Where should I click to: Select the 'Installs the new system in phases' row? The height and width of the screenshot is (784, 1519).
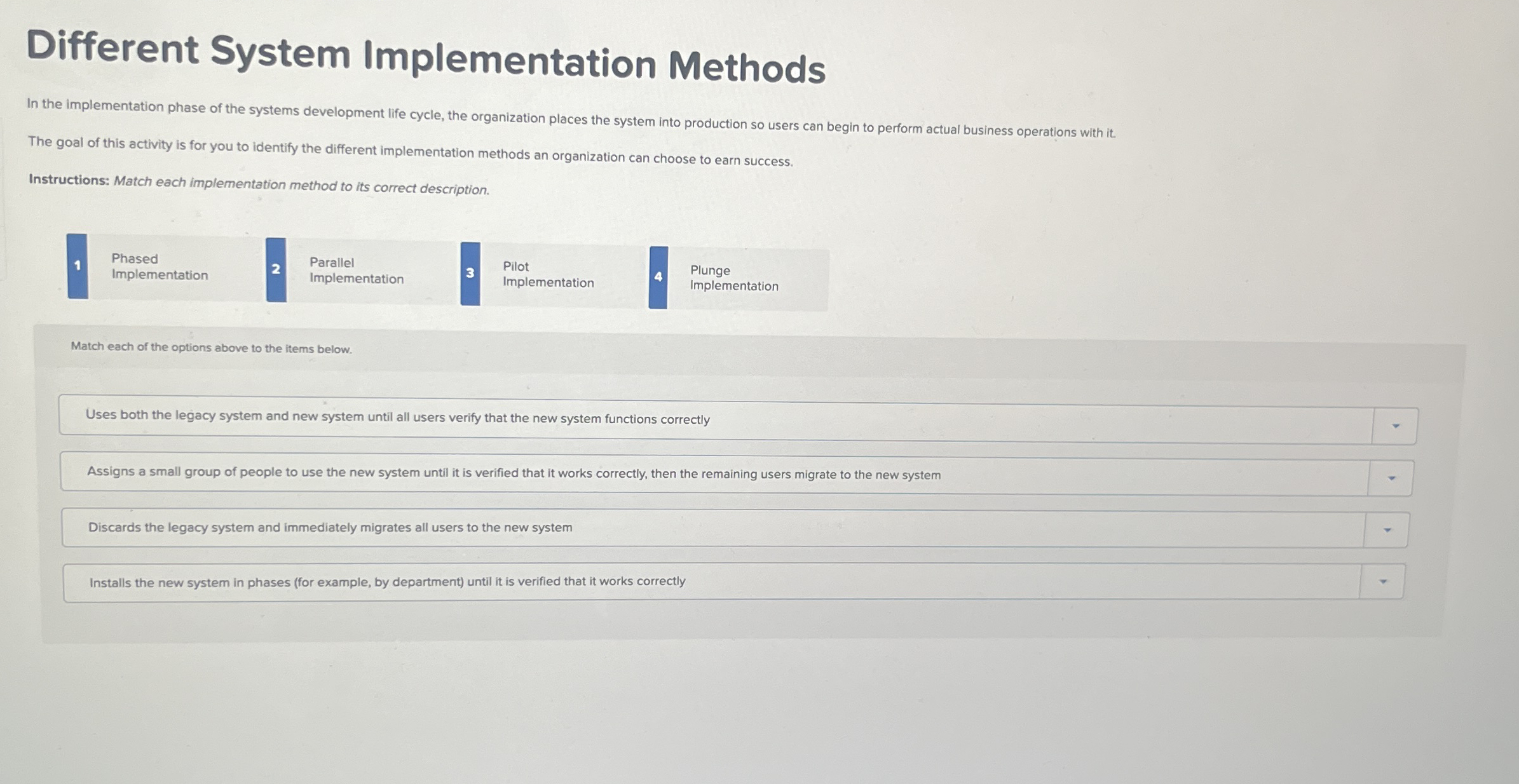(699, 581)
